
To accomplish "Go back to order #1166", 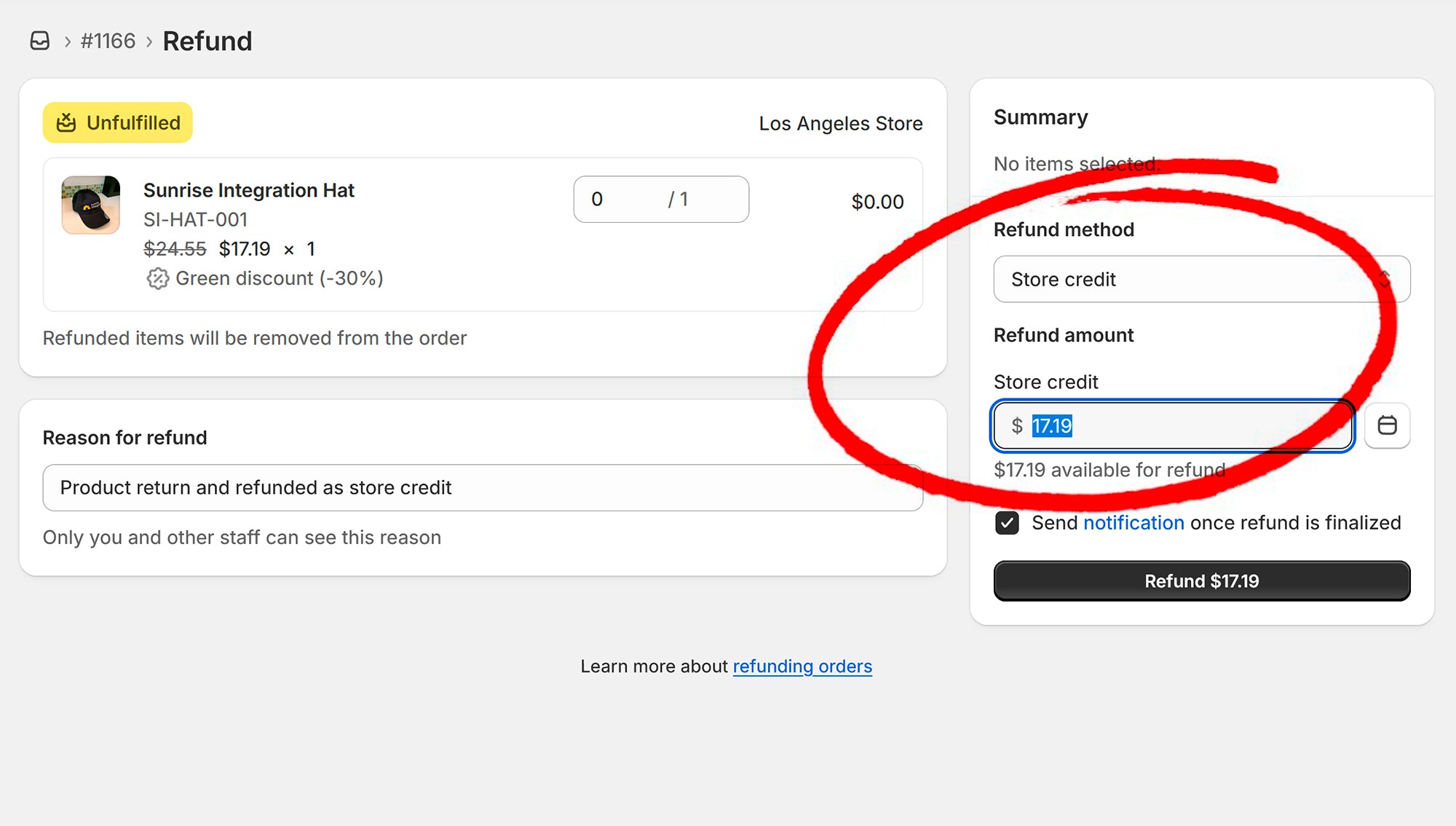I will click(x=108, y=41).
